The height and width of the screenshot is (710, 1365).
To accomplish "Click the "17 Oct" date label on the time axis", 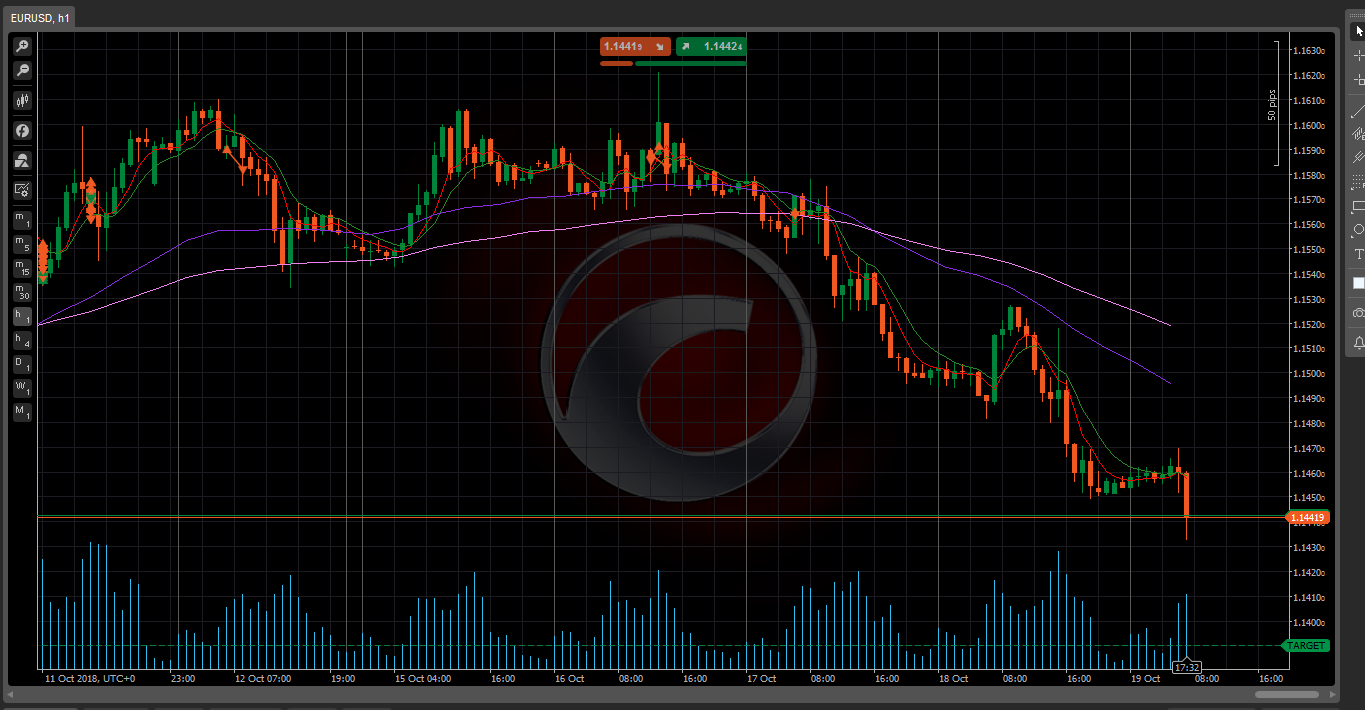I will point(761,678).
